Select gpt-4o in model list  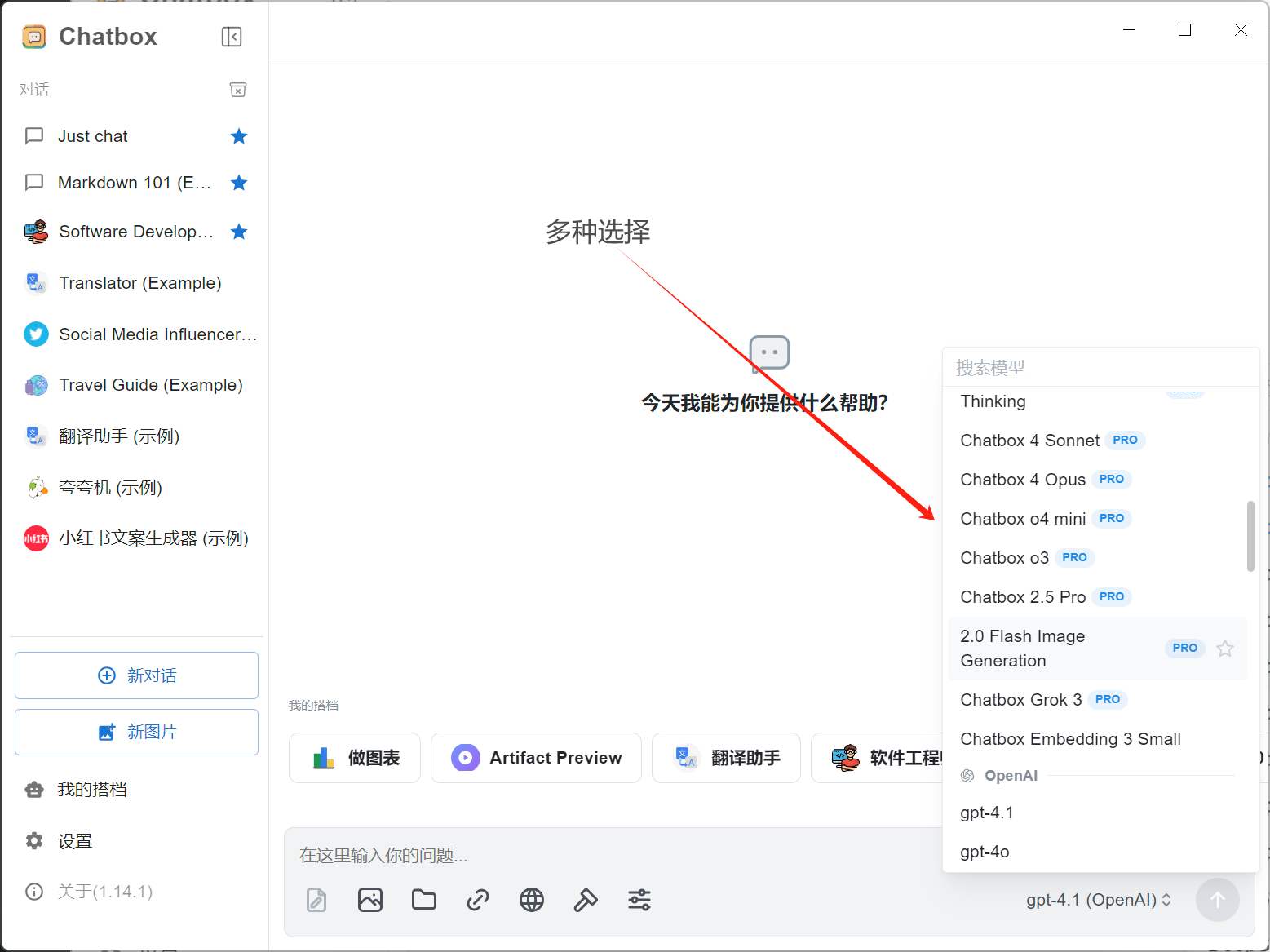coord(1097,852)
